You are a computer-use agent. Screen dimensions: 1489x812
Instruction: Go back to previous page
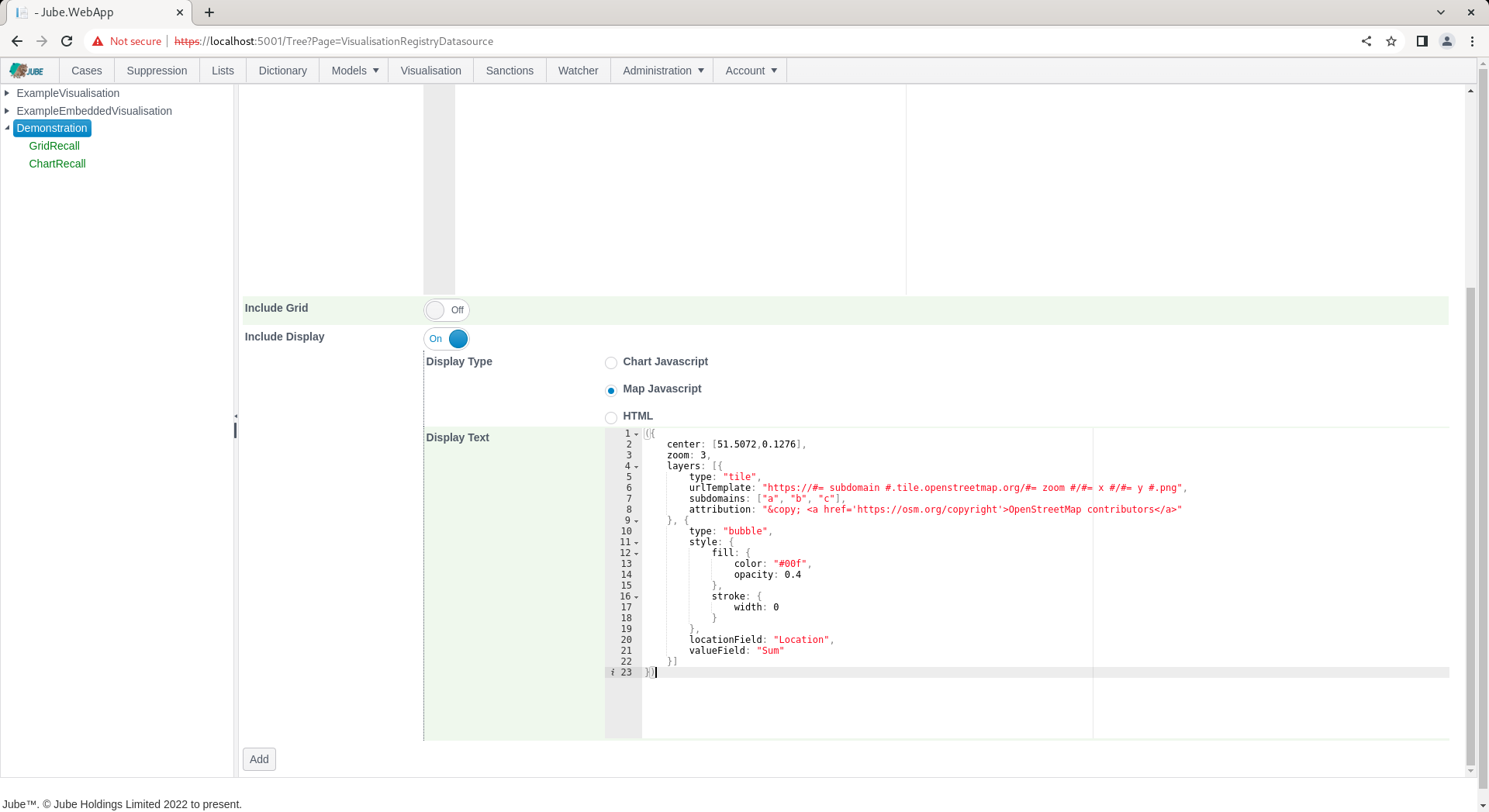click(17, 41)
